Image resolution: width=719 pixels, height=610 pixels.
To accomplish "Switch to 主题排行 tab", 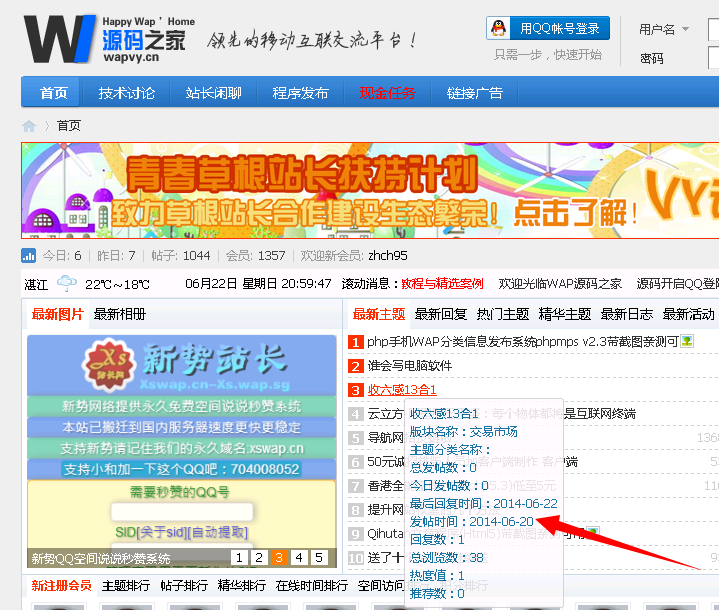I will (126, 586).
